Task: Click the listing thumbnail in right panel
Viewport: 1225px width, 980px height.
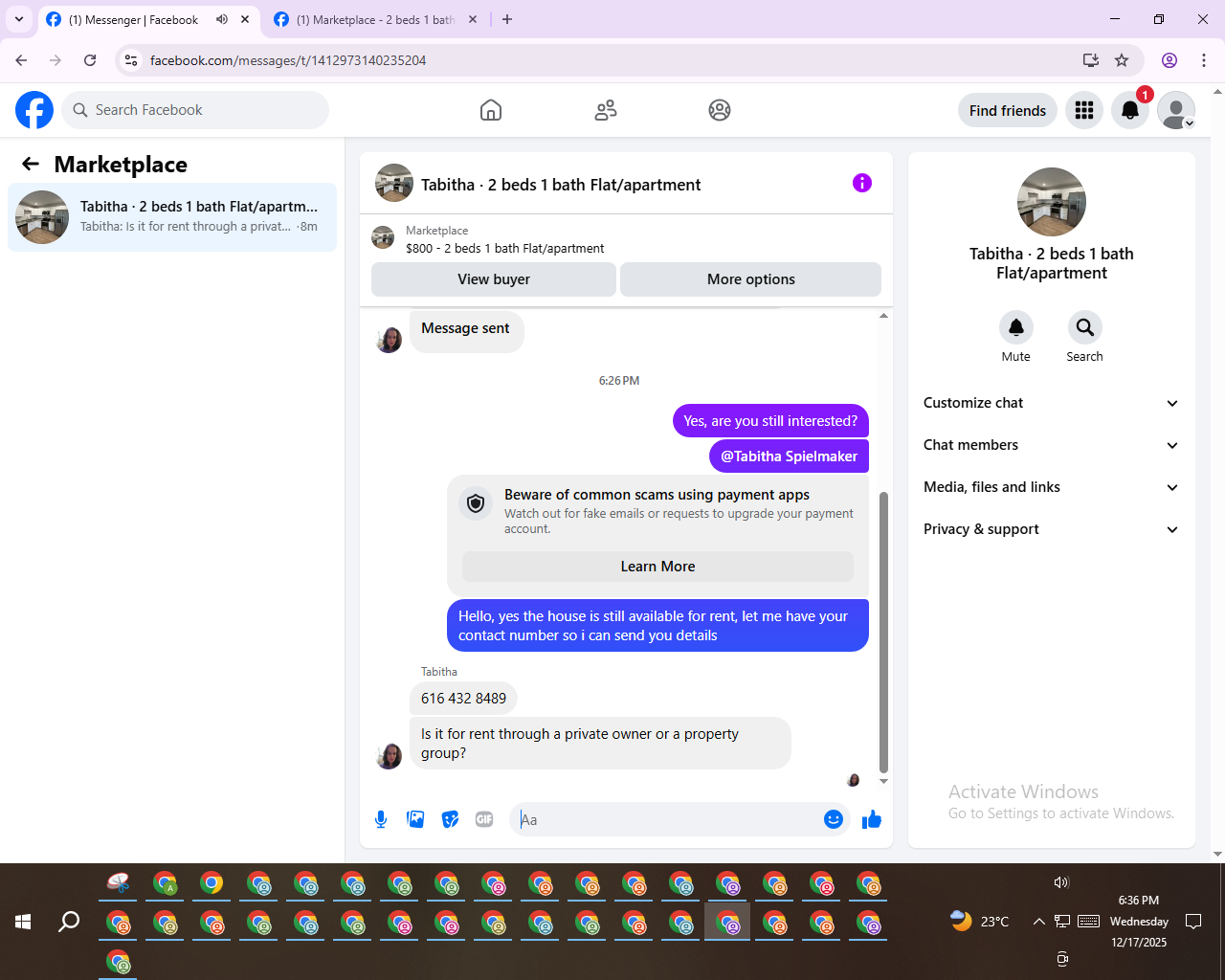Action: tap(1052, 202)
